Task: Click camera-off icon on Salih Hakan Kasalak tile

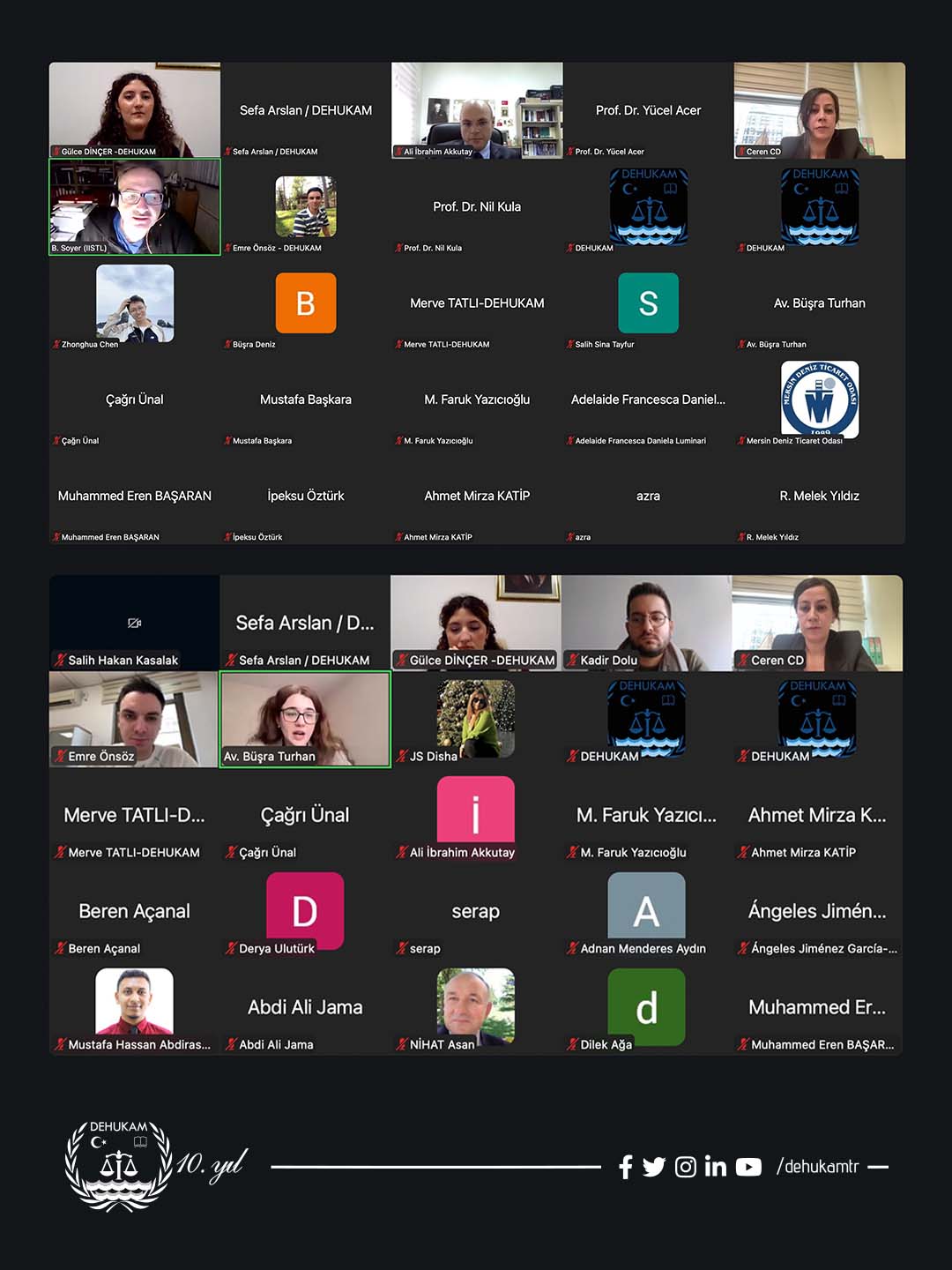Action: (134, 623)
